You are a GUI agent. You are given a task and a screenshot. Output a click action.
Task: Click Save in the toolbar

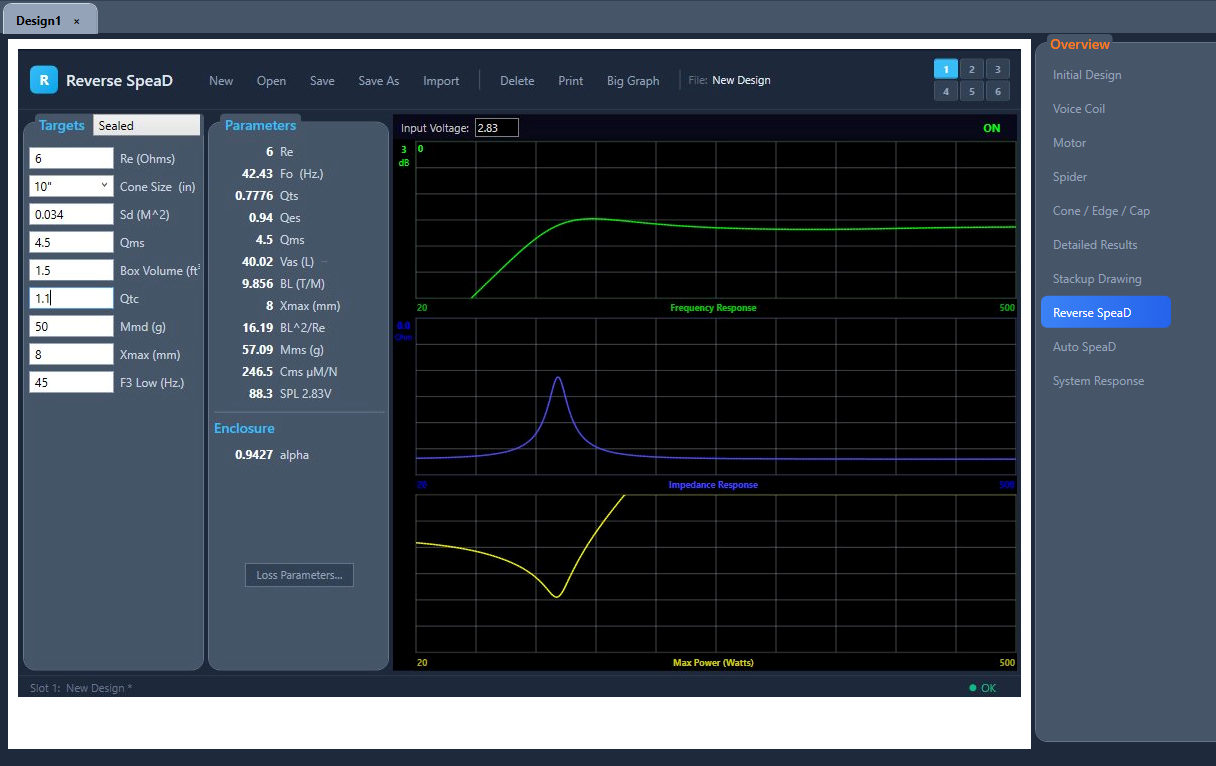(x=322, y=81)
